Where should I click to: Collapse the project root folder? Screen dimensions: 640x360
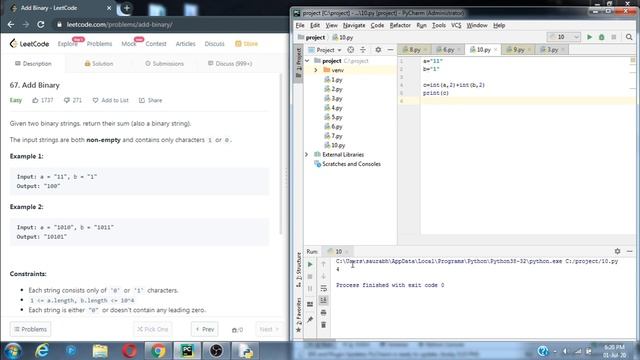(x=307, y=61)
